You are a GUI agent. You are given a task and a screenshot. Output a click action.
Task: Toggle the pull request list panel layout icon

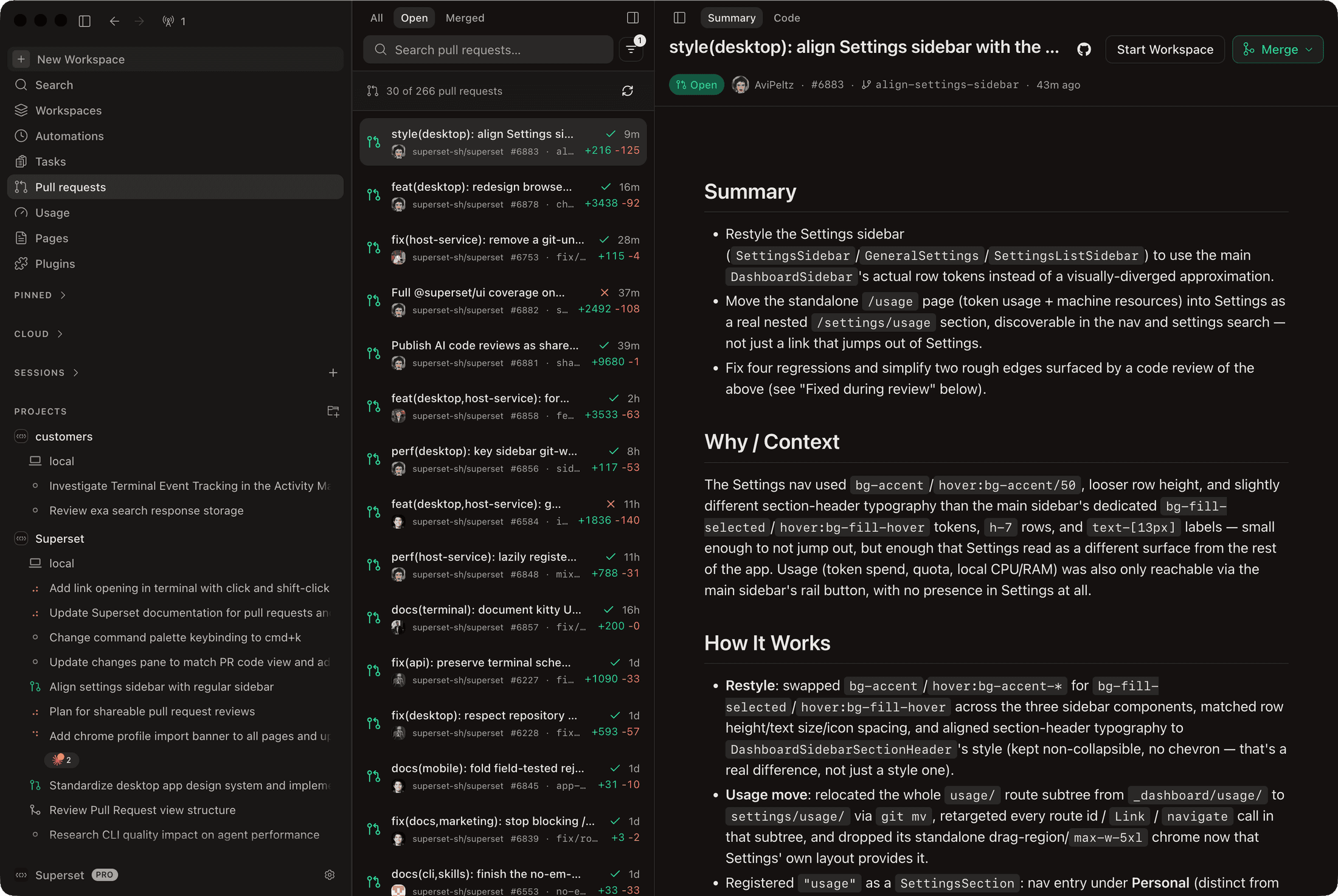pyautogui.click(x=633, y=18)
